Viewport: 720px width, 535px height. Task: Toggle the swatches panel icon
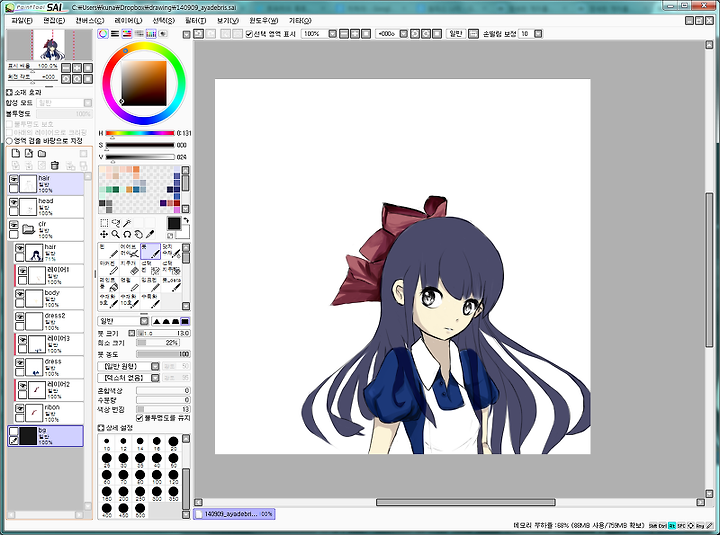click(151, 34)
